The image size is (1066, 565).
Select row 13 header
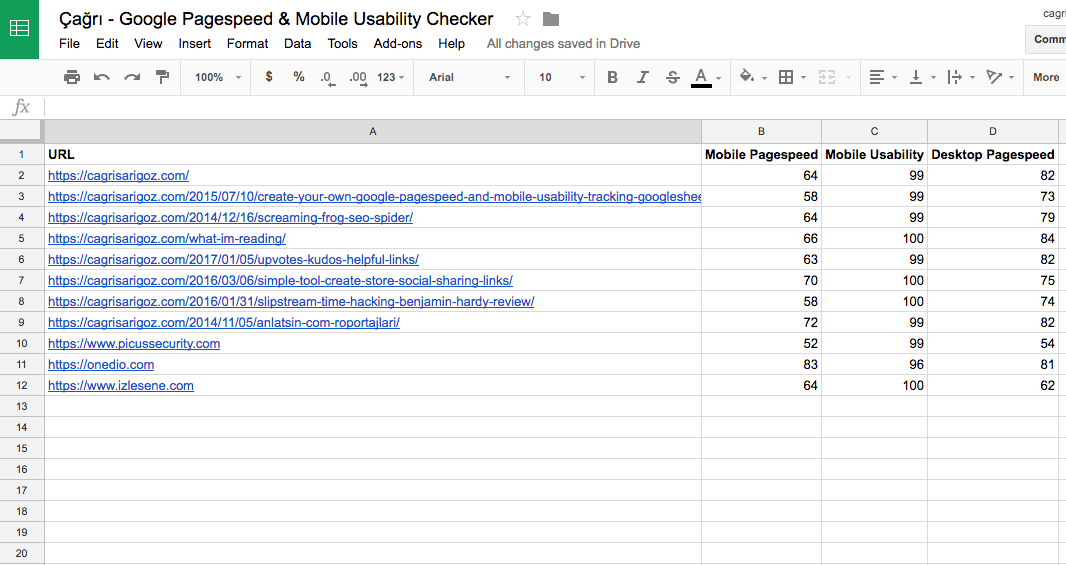[x=22, y=407]
